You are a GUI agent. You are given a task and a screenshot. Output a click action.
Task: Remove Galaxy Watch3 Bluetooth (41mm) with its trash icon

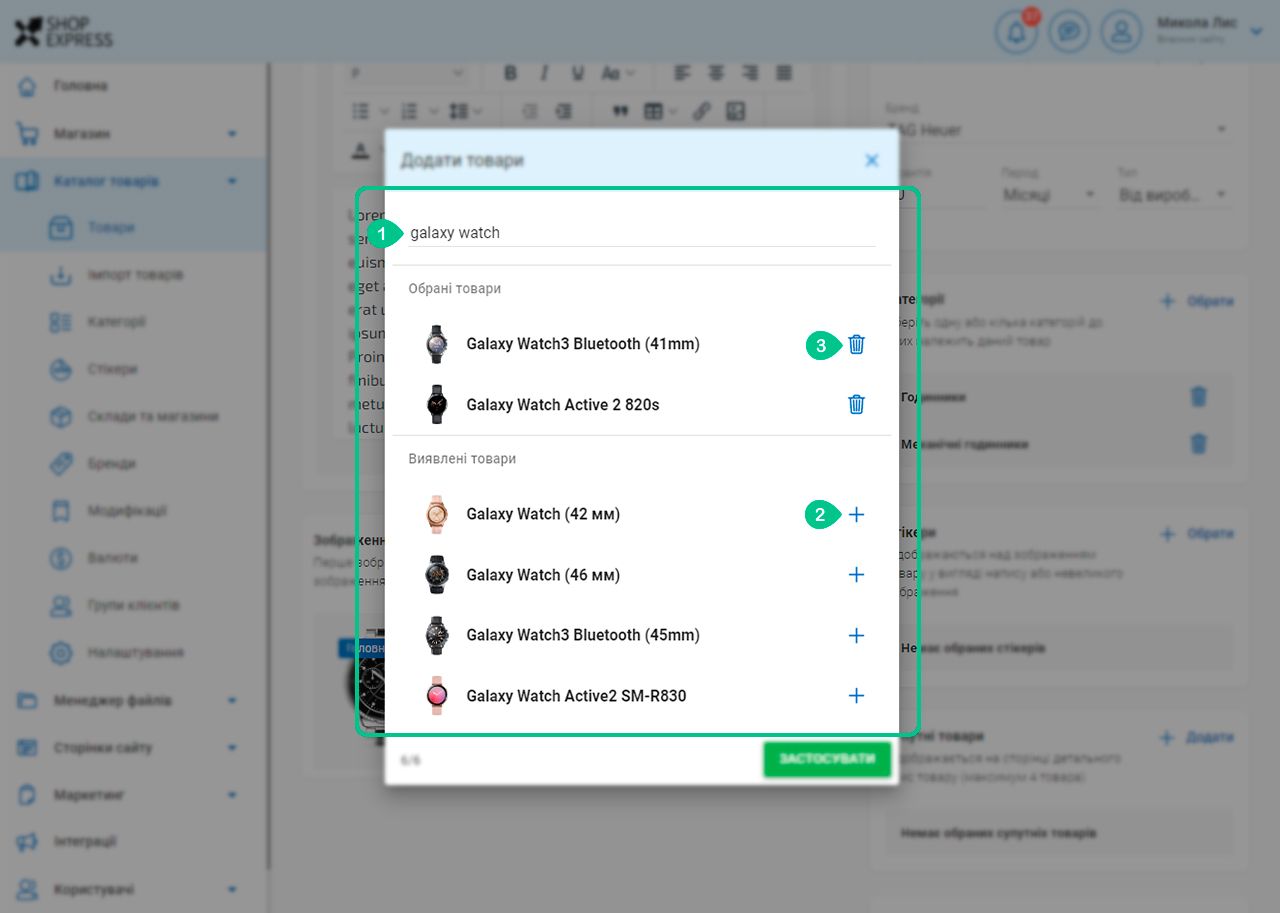pos(856,344)
